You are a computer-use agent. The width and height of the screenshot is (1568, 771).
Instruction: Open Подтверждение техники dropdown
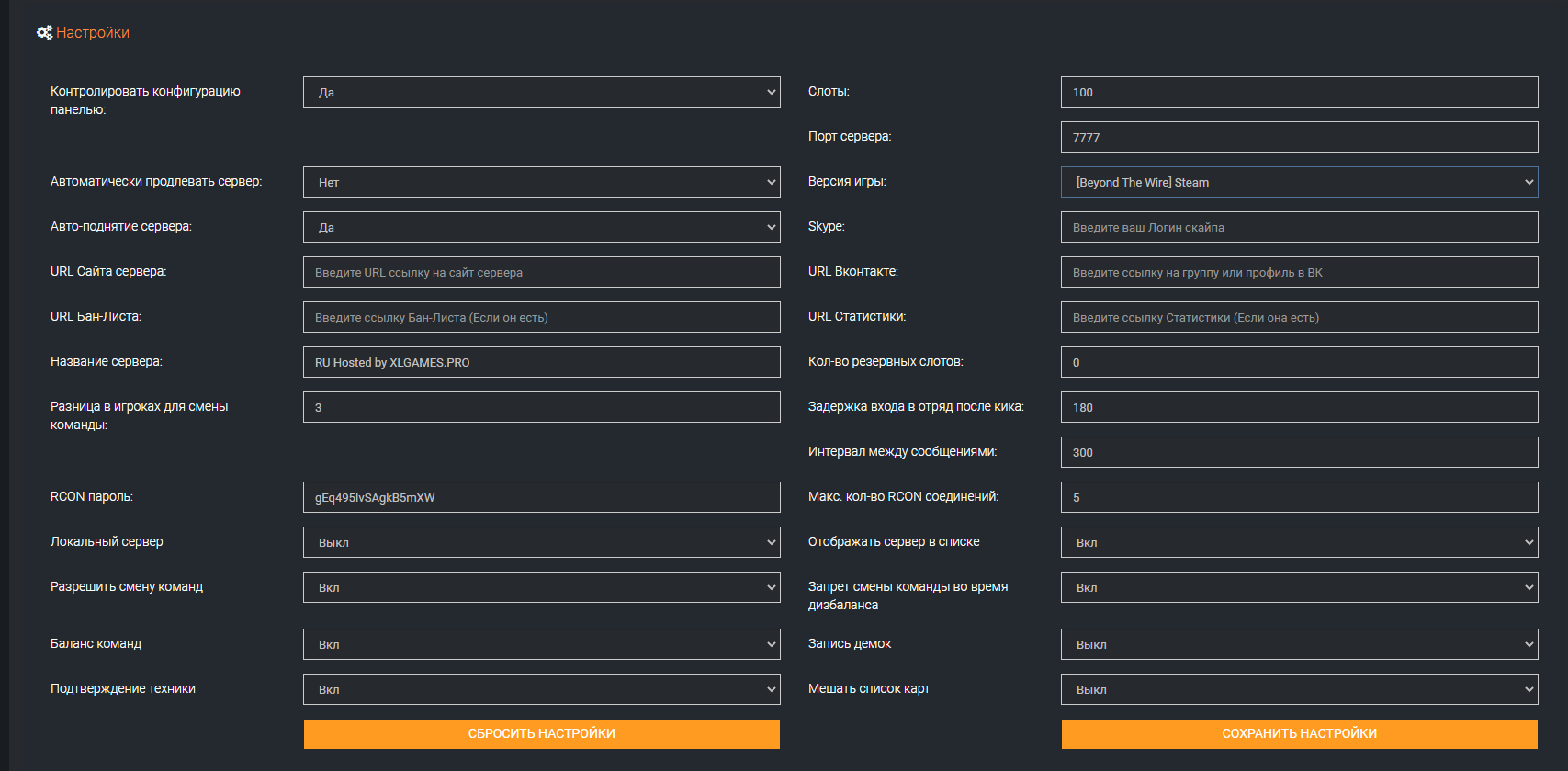click(541, 689)
